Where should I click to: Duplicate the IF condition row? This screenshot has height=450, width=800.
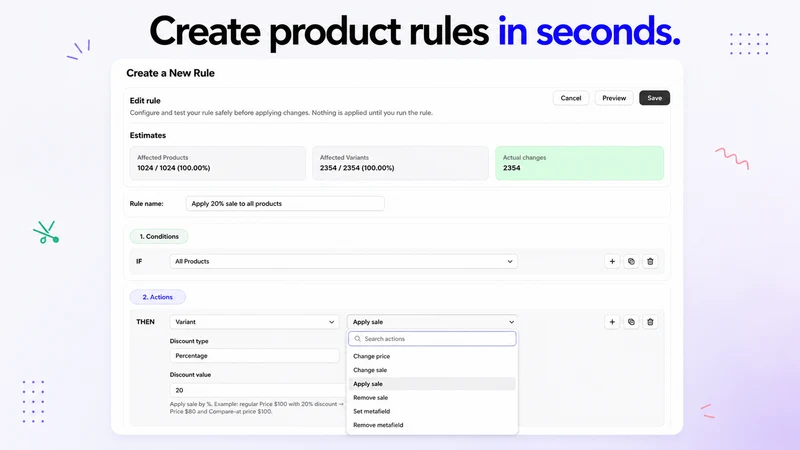[x=631, y=261]
